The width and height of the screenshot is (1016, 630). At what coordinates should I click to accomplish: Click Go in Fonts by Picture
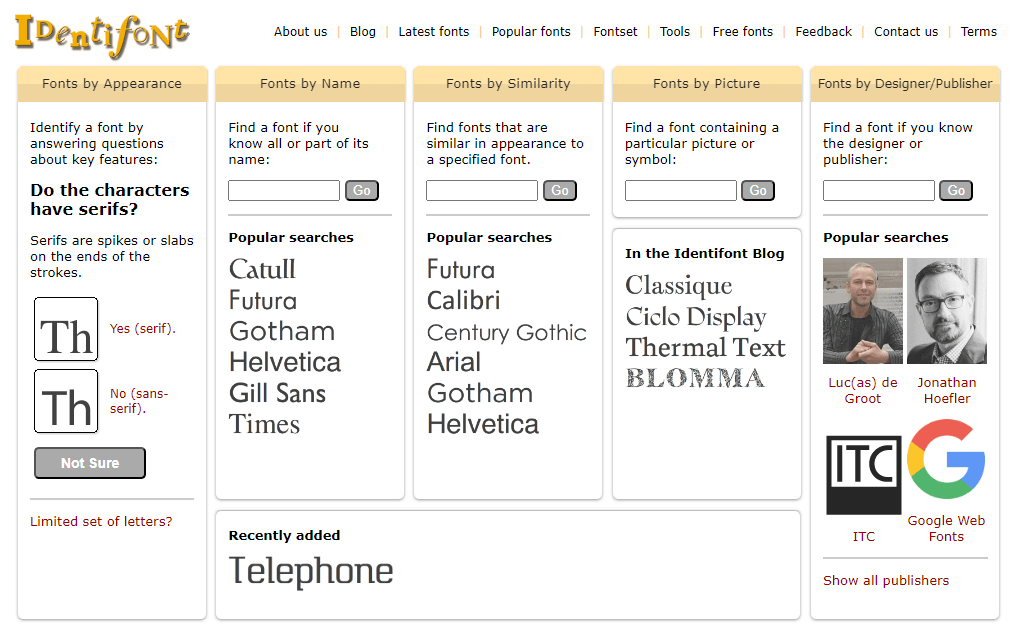[758, 190]
